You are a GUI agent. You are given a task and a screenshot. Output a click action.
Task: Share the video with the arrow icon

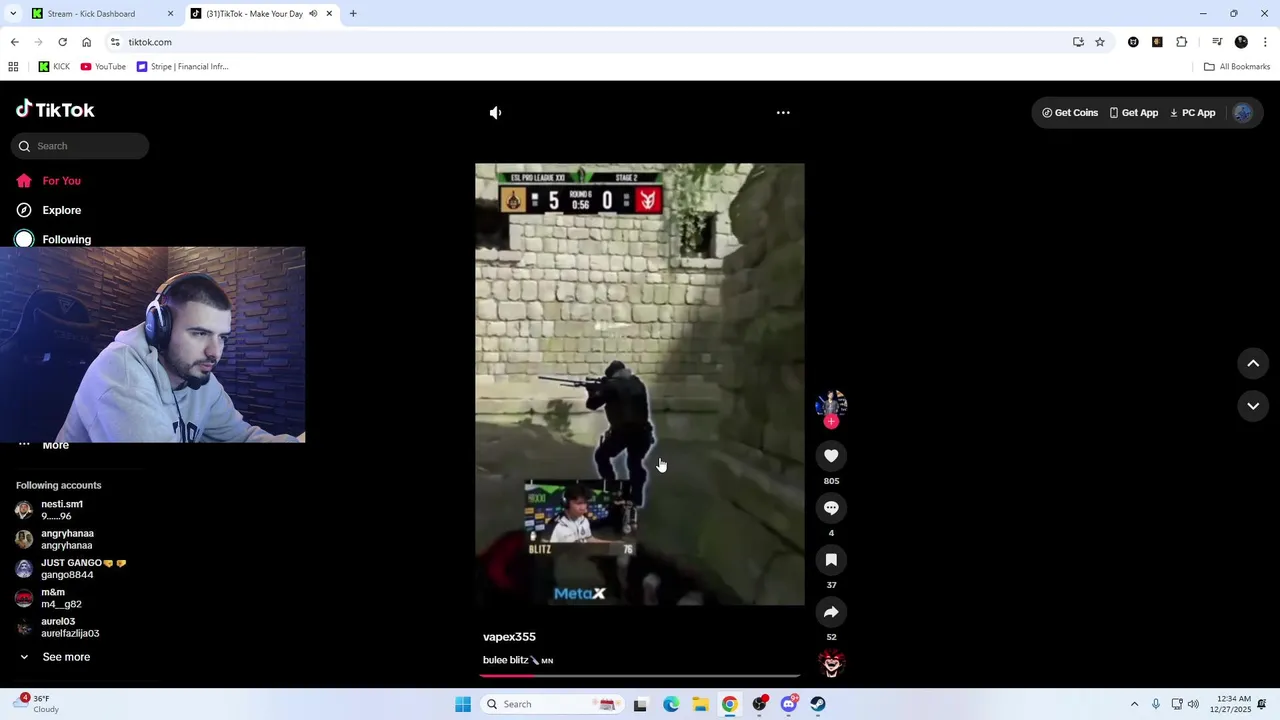(831, 612)
